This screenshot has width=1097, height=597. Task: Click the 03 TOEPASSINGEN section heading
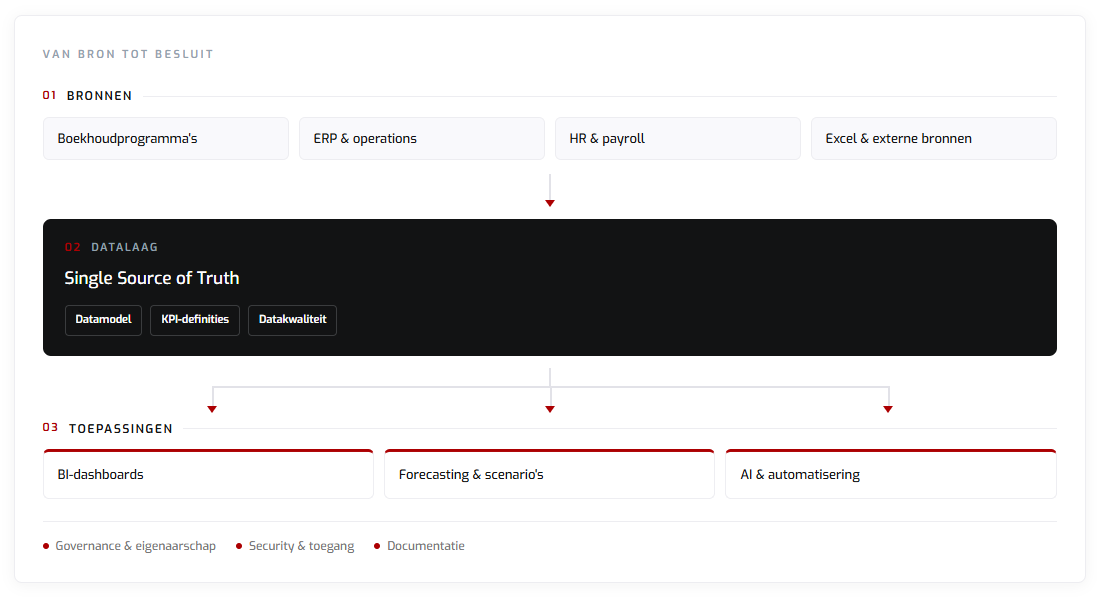[108, 428]
